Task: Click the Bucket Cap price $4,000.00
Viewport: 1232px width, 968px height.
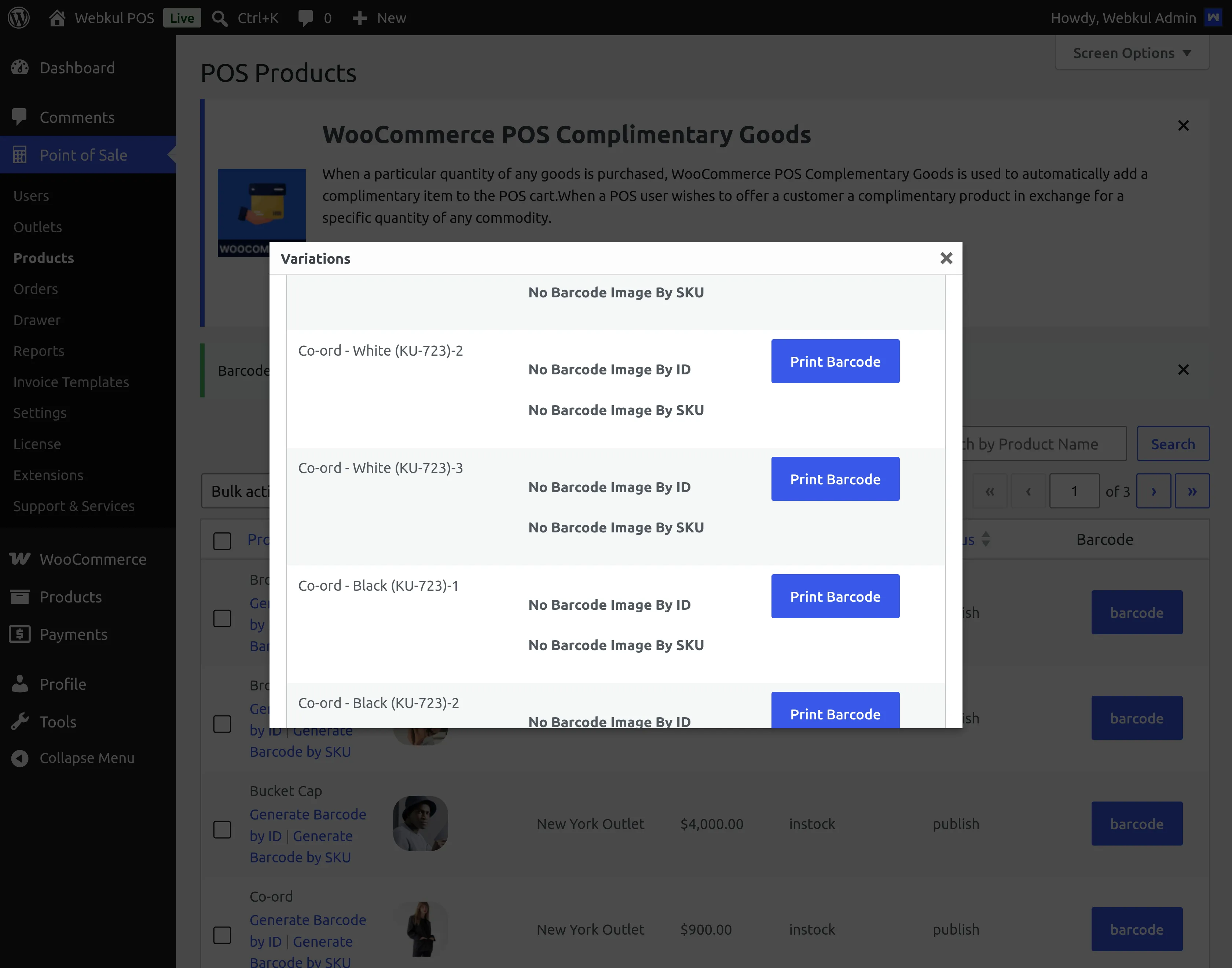Action: coord(712,824)
